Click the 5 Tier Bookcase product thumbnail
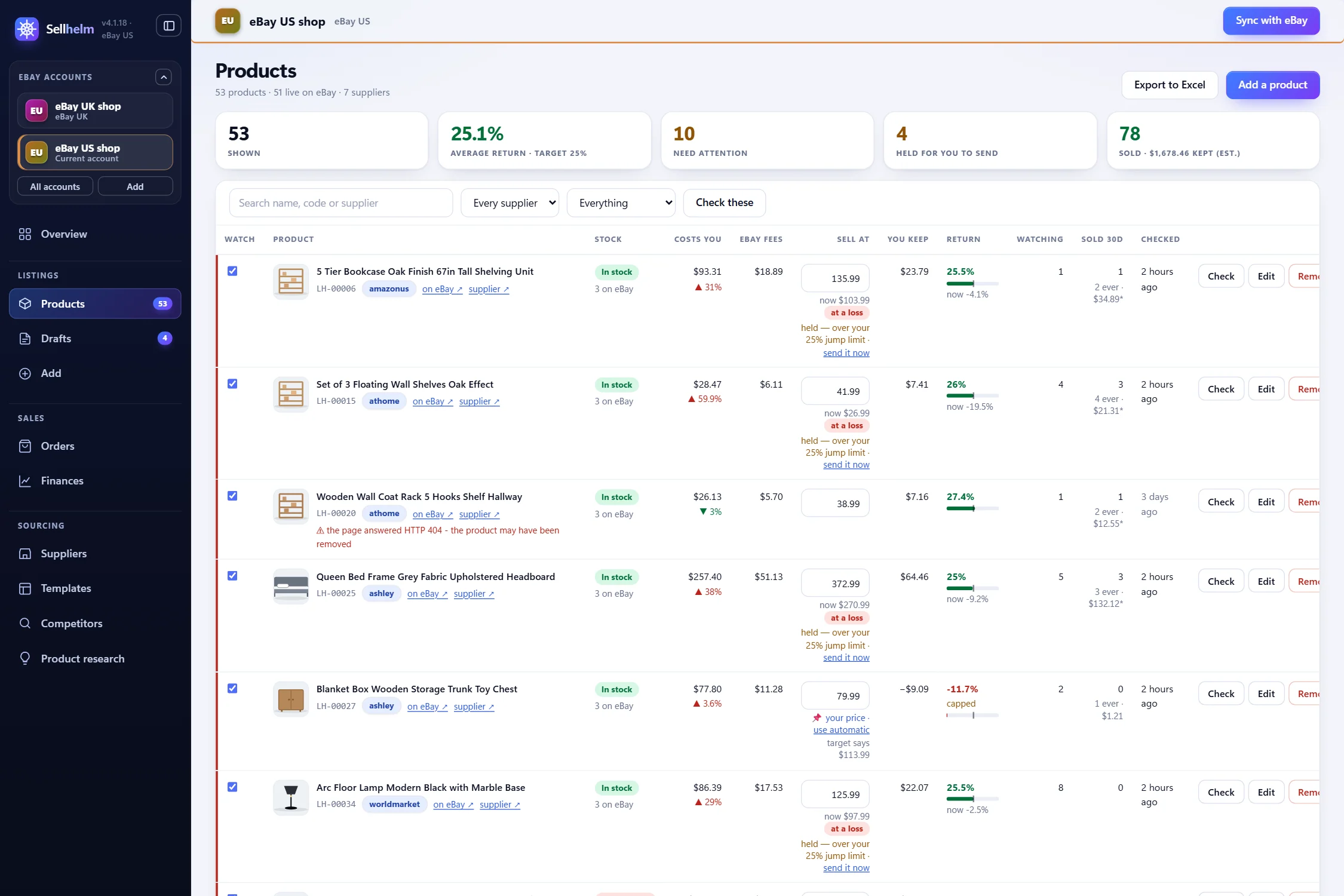The image size is (1344, 896). [x=291, y=281]
